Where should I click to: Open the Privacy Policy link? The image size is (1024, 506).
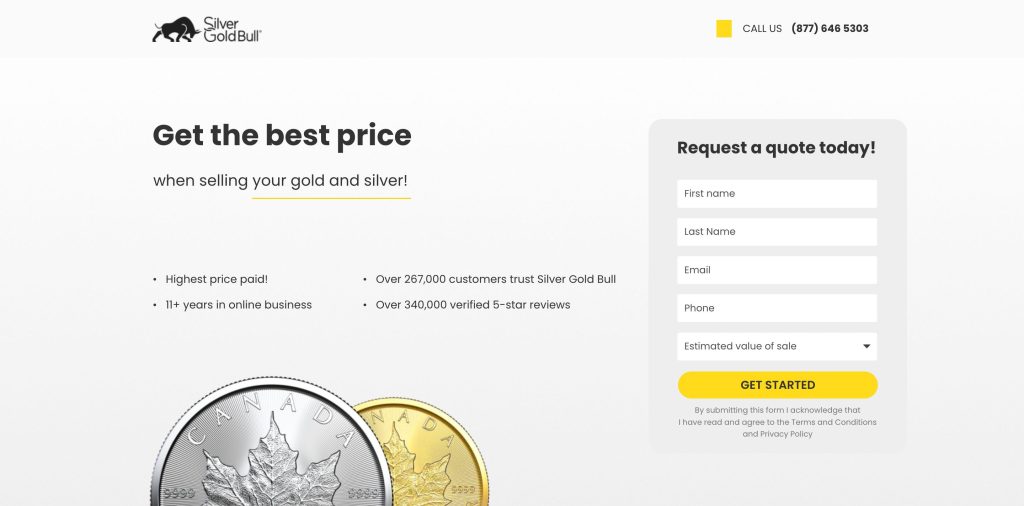coord(786,434)
